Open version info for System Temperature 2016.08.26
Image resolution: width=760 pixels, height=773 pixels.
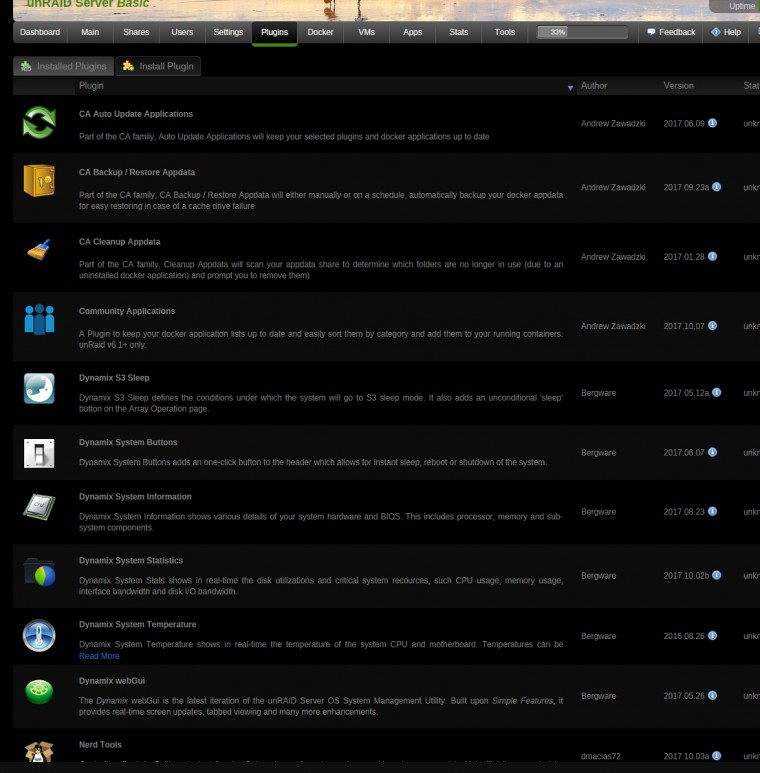tap(713, 635)
